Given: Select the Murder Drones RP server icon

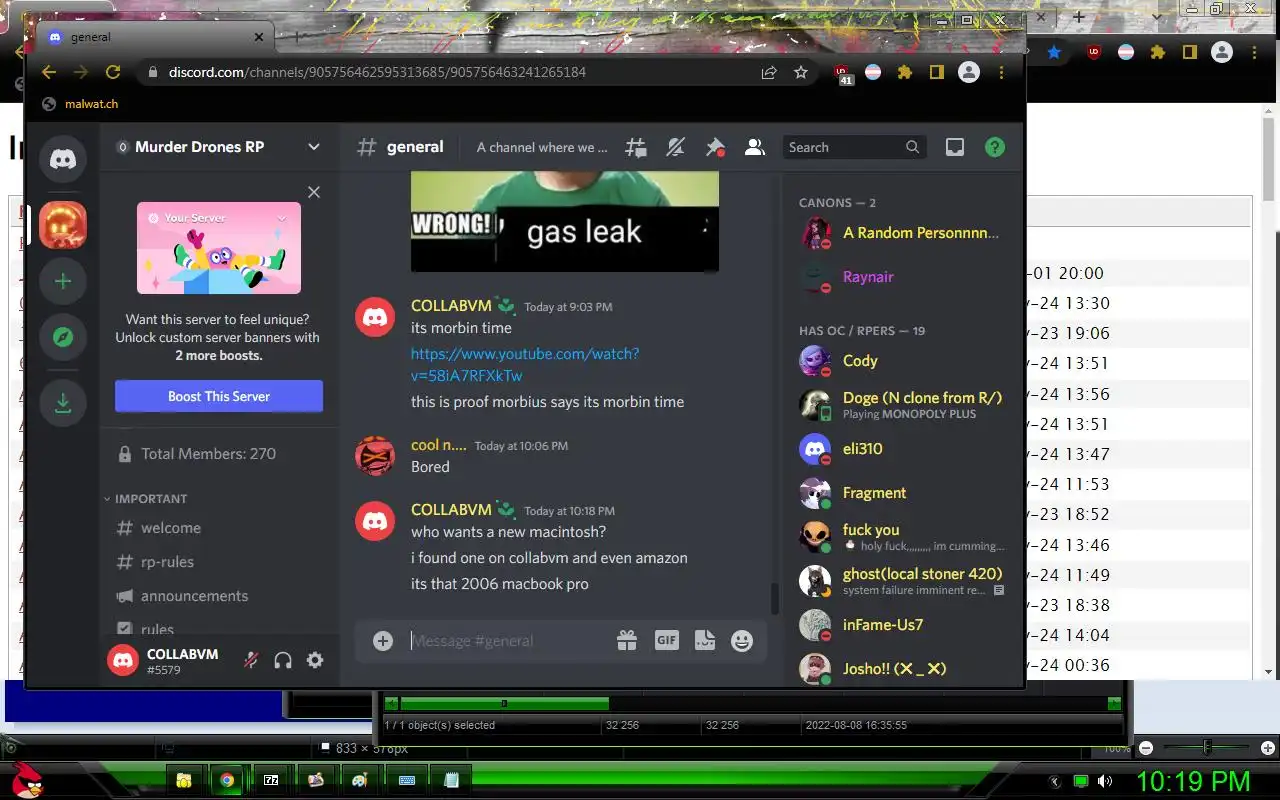Looking at the screenshot, I should coord(63,225).
